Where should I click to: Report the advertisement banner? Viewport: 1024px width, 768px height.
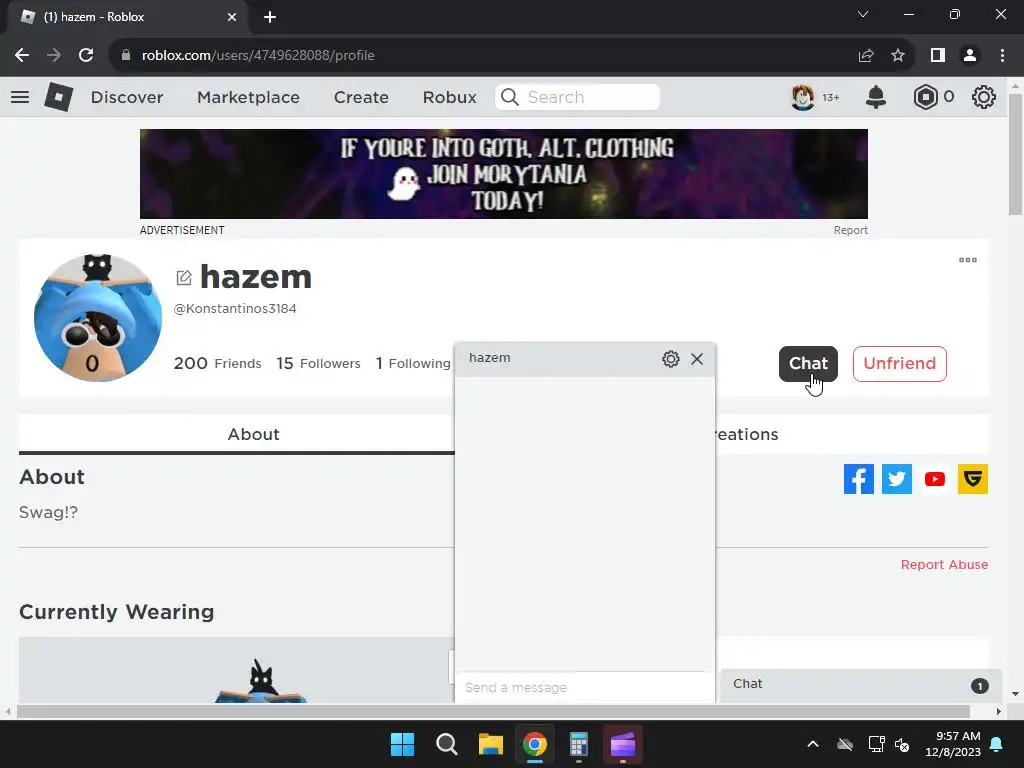tap(850, 230)
